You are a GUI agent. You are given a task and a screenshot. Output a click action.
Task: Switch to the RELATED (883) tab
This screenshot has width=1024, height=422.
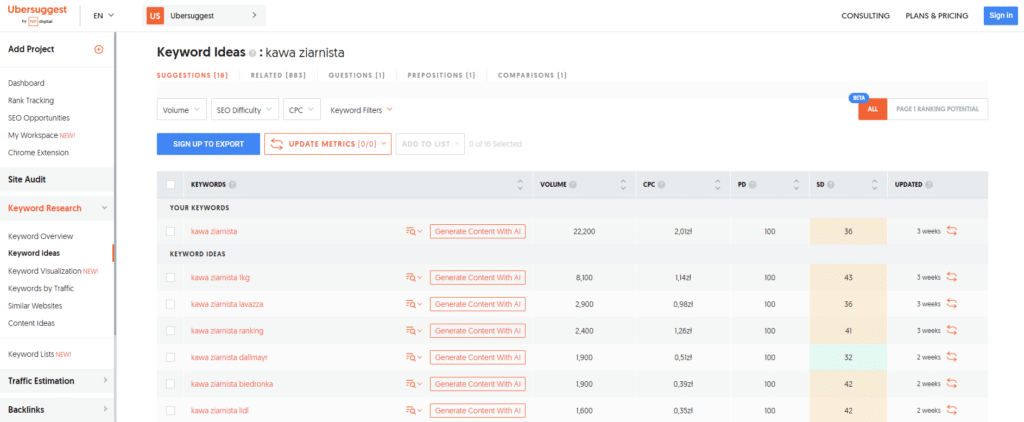[x=278, y=75]
